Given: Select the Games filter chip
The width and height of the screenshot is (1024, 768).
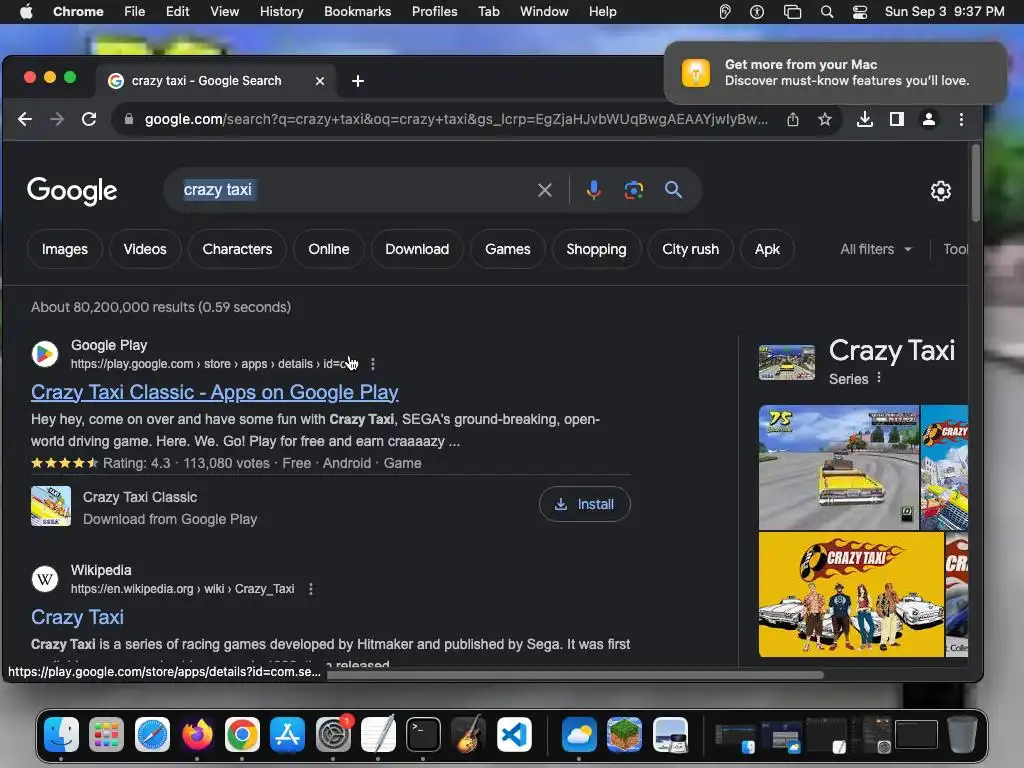Looking at the screenshot, I should coord(507,249).
